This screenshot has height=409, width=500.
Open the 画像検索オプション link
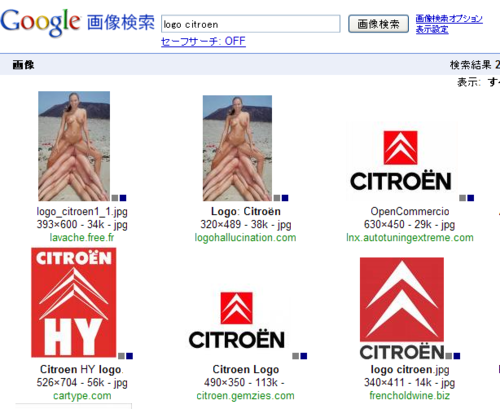tap(449, 18)
